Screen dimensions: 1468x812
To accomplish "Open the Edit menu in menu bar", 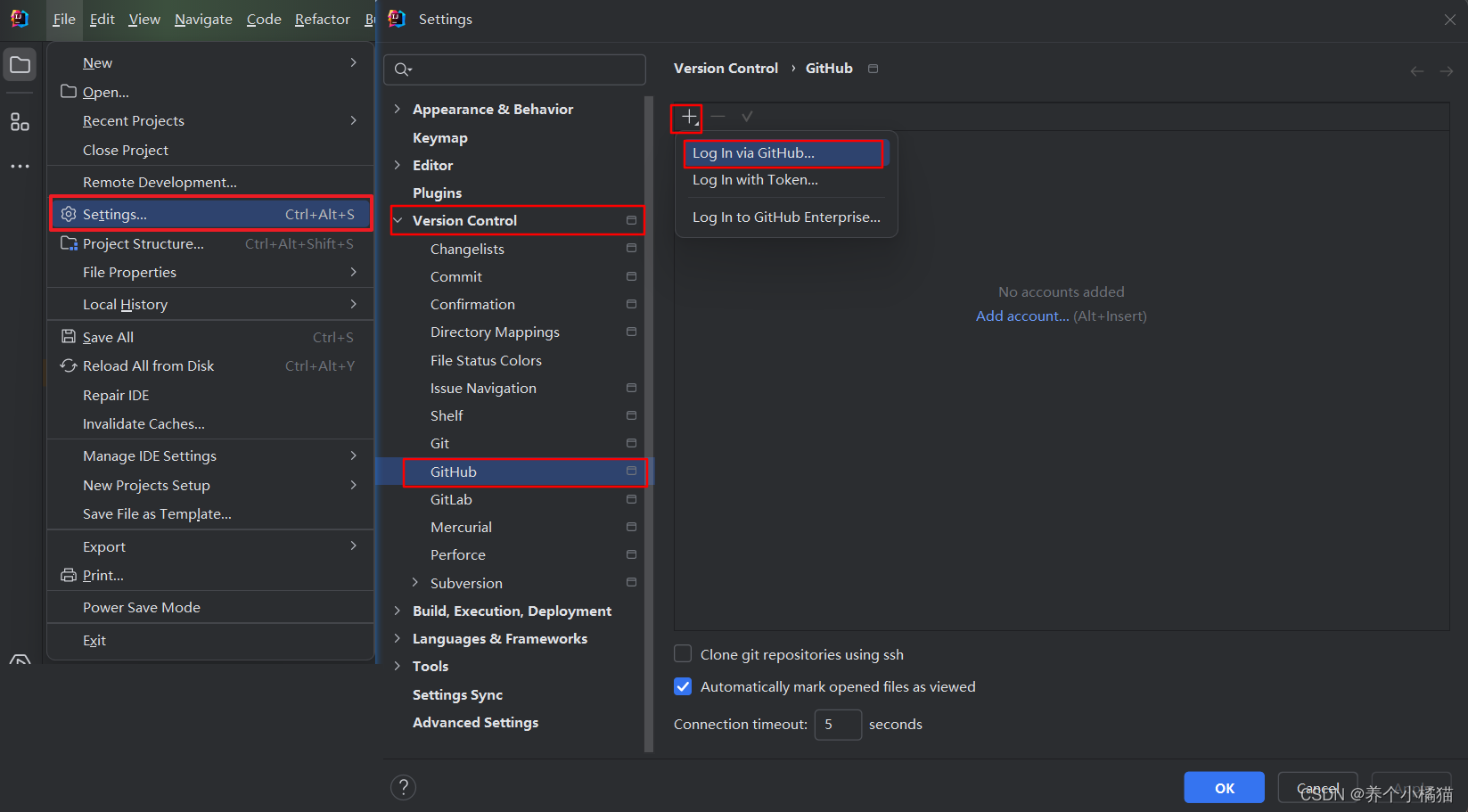I will 103,19.
